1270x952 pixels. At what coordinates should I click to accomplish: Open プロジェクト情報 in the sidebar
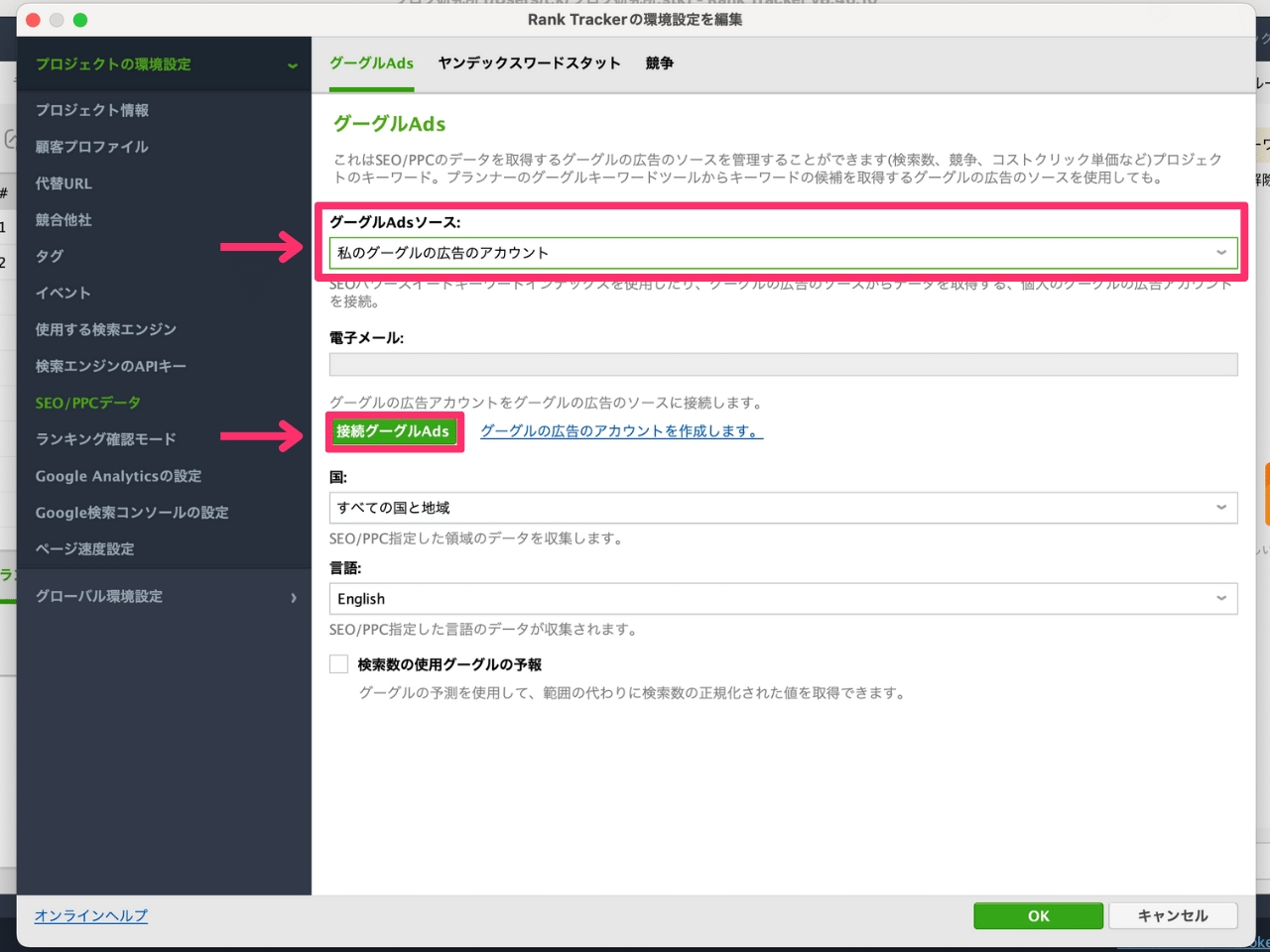point(92,110)
